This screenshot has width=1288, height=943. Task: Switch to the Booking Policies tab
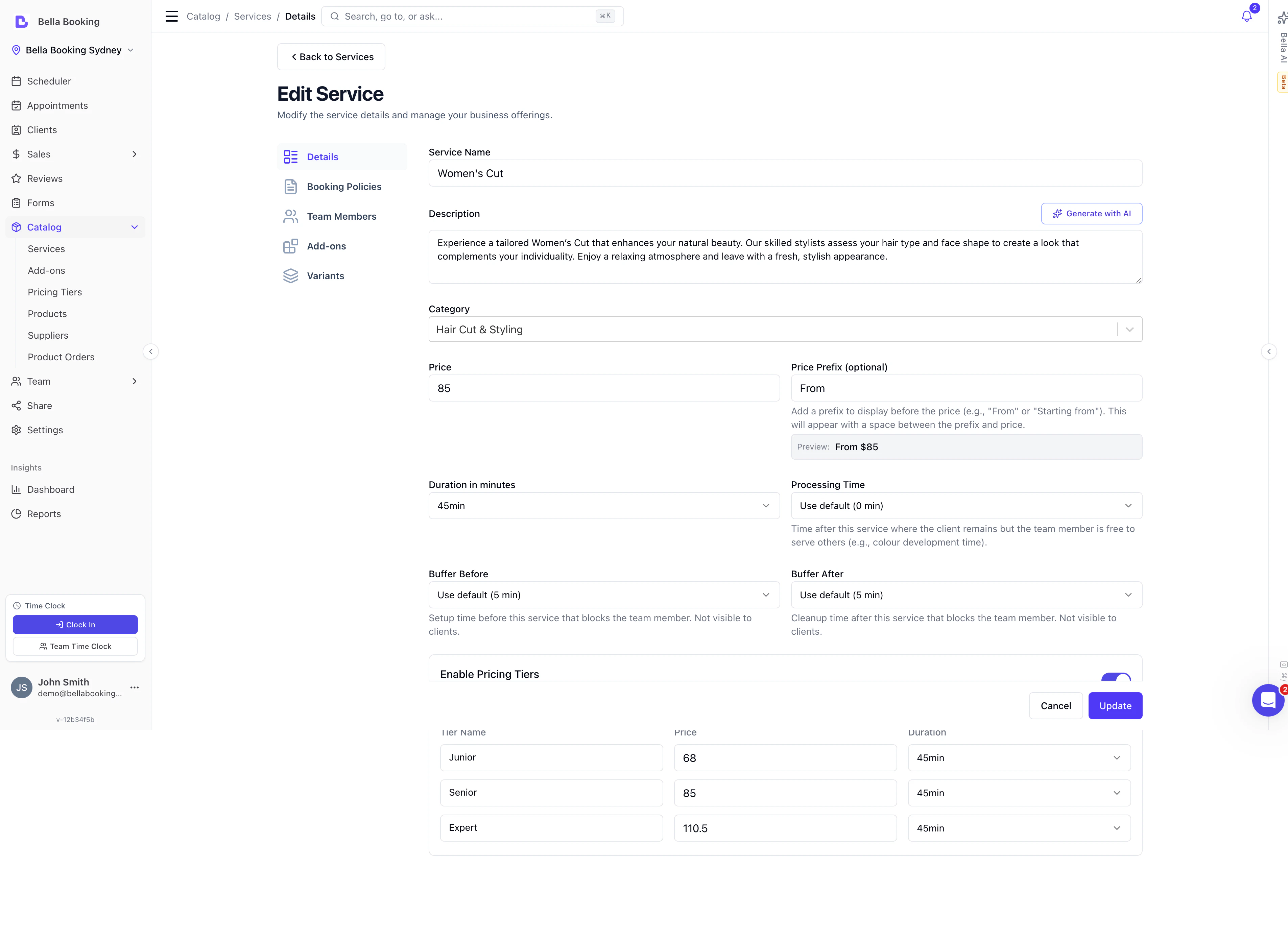coord(344,186)
